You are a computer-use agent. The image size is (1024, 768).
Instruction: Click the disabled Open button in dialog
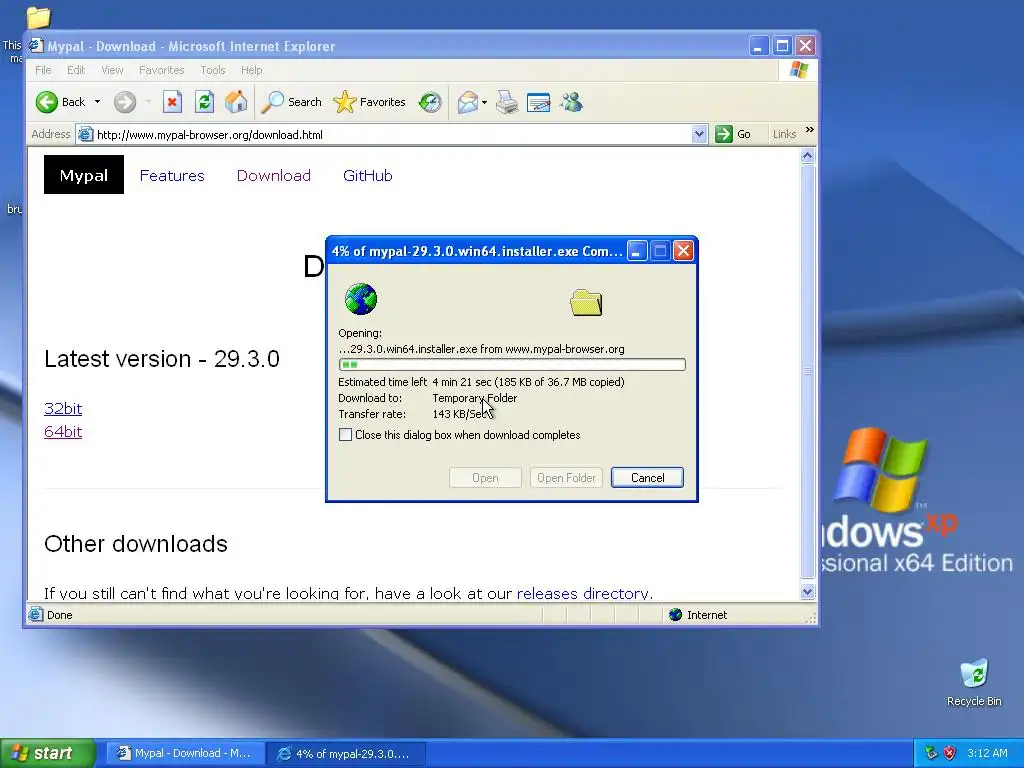pyautogui.click(x=485, y=477)
